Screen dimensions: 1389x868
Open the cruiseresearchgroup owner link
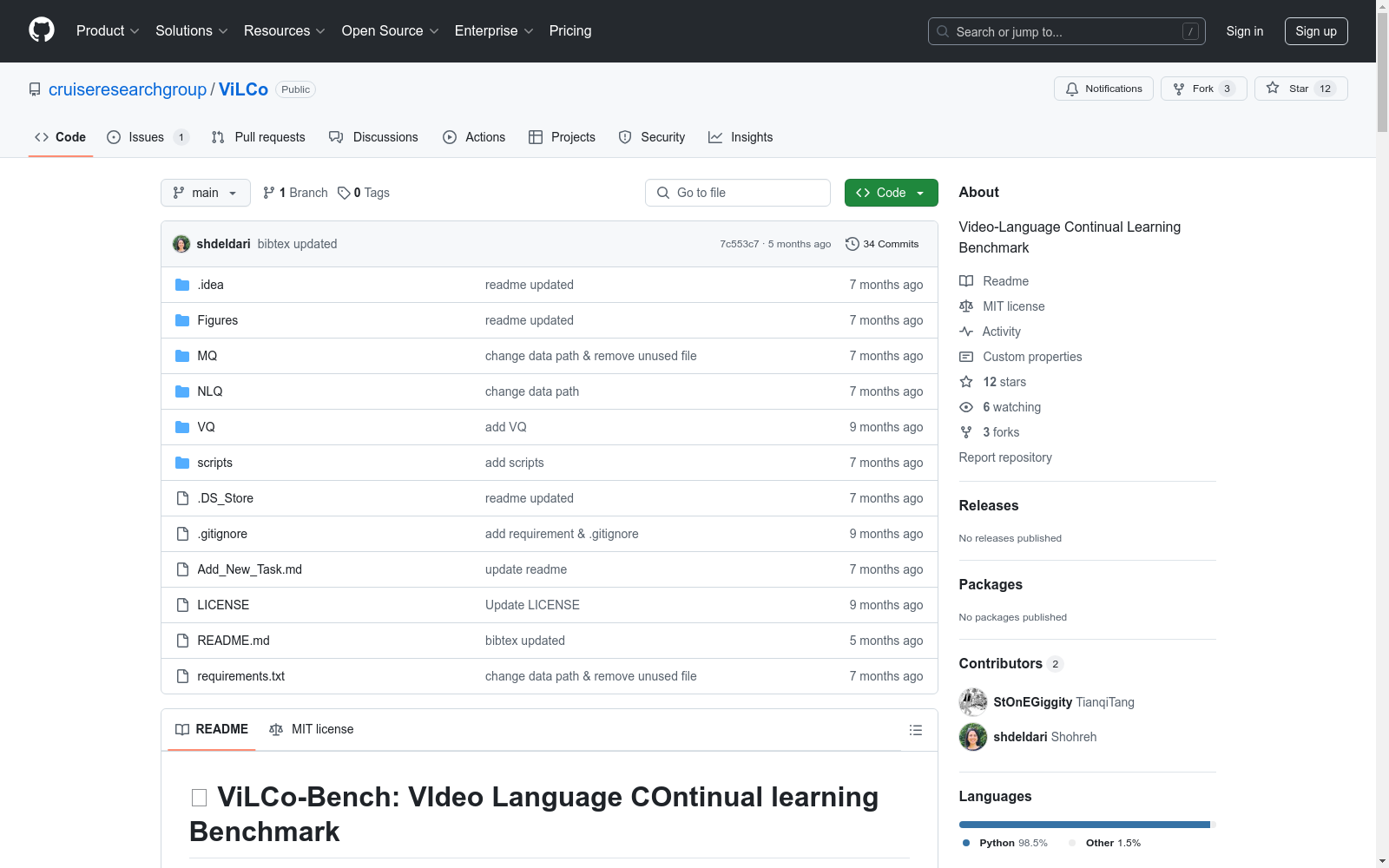click(128, 89)
